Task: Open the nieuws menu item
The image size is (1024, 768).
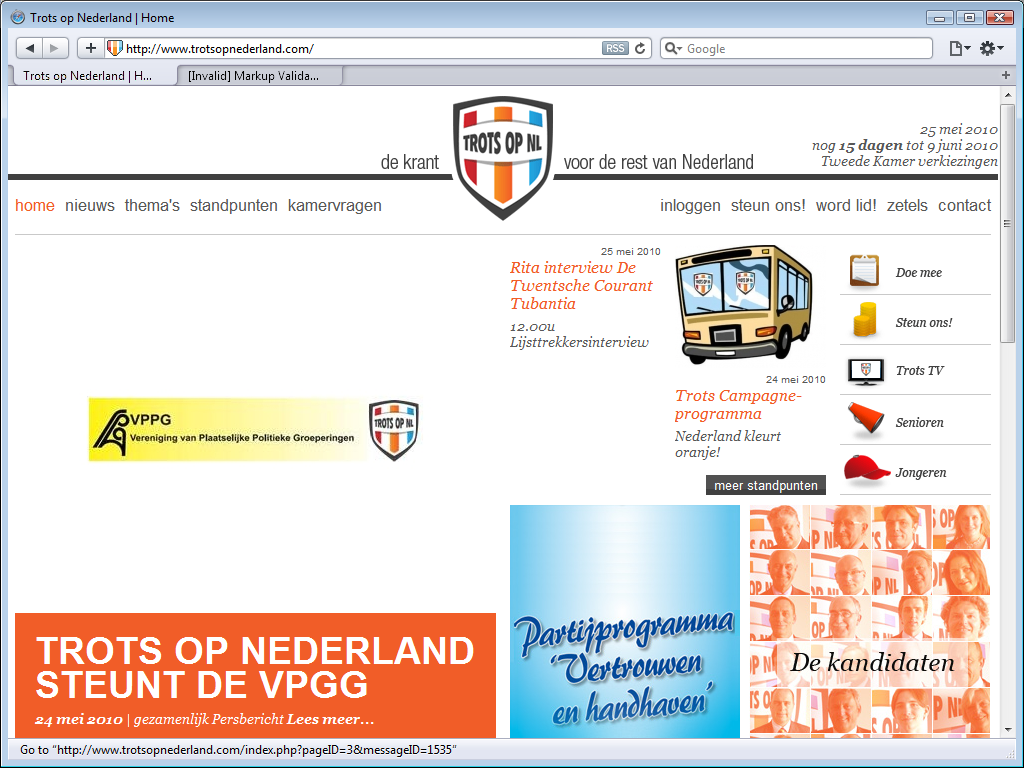Action: click(x=89, y=206)
